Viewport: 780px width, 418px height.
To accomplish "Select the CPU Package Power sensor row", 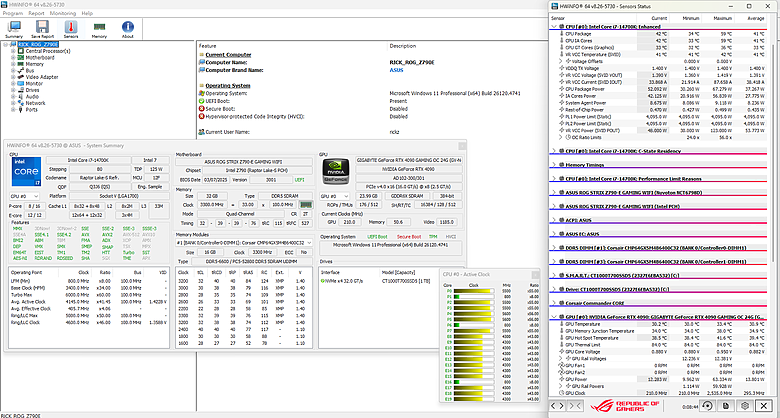I will click(658, 89).
